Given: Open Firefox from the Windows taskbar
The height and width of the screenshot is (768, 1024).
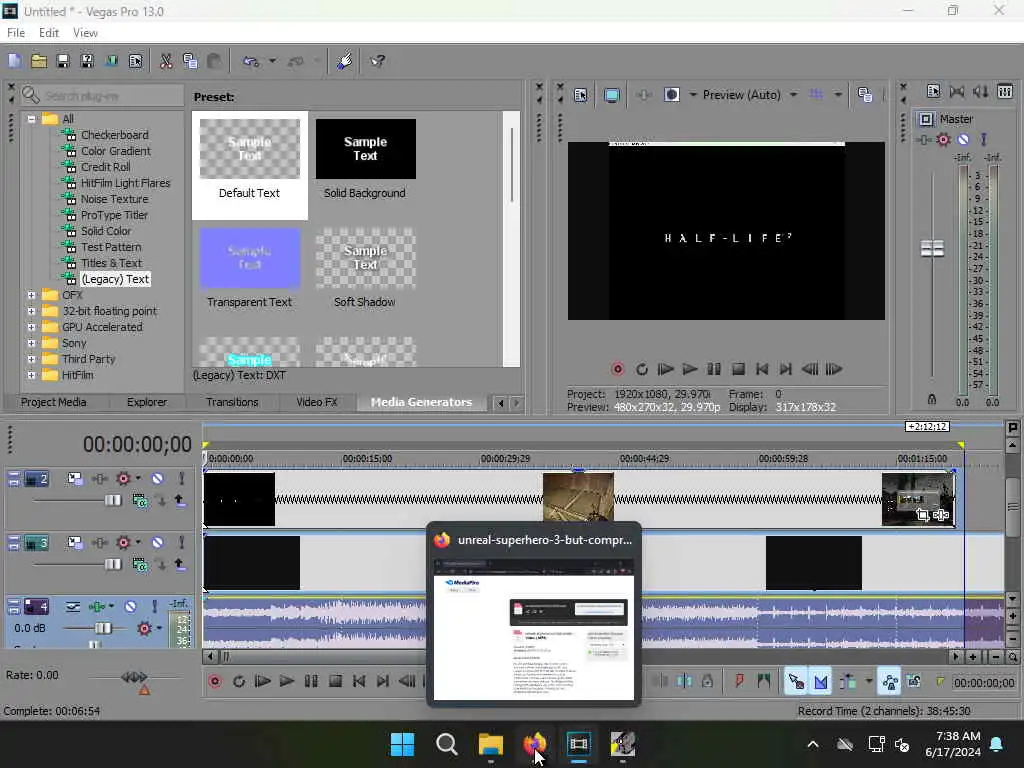Looking at the screenshot, I should coord(534,744).
